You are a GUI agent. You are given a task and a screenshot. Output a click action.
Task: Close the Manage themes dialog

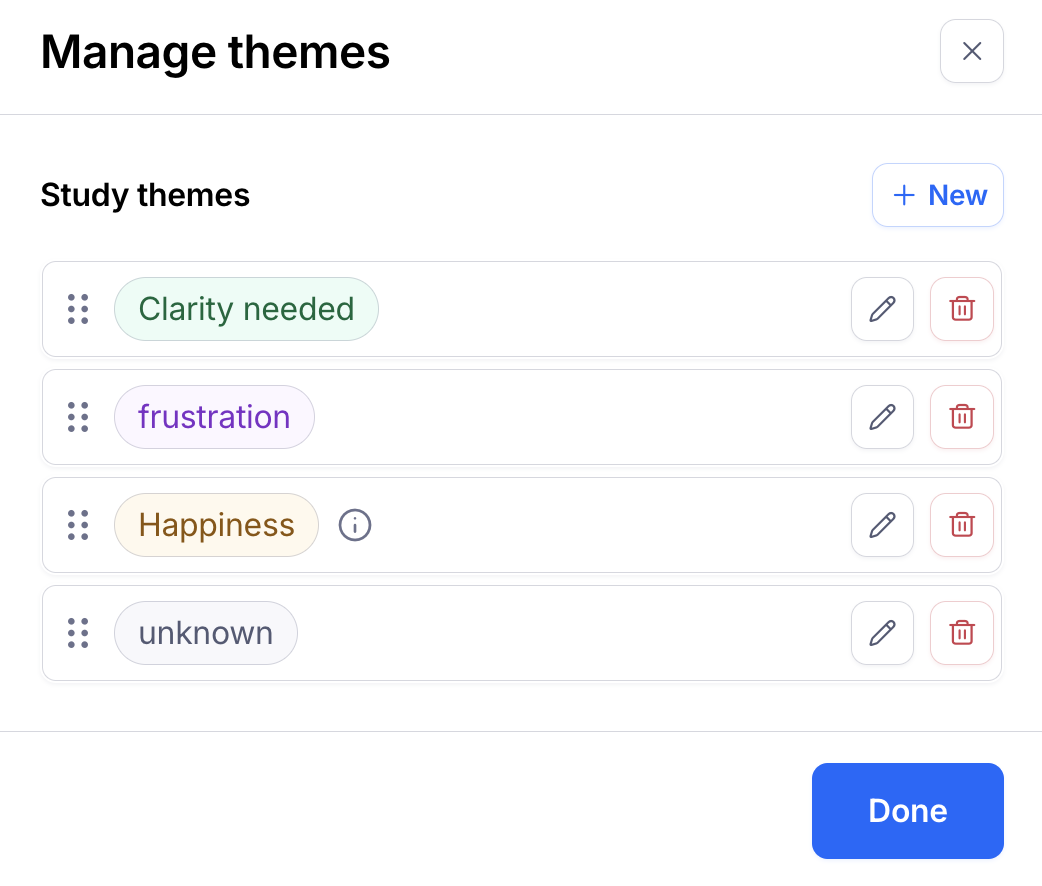pos(972,51)
